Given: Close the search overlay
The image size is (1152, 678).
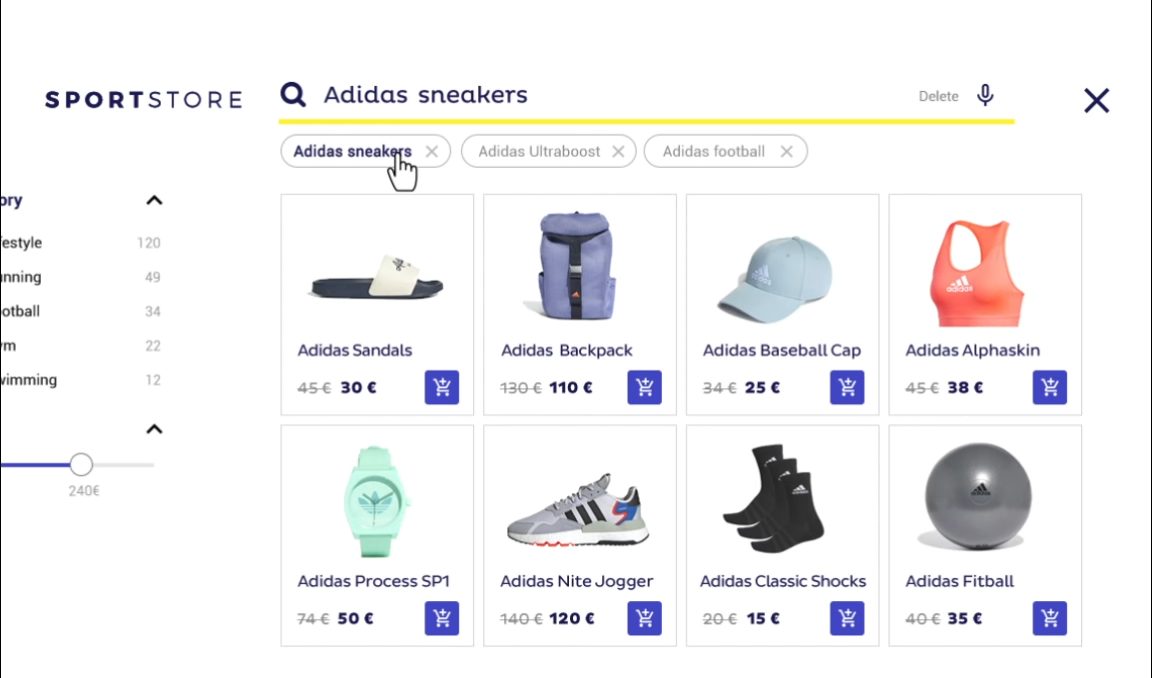Looking at the screenshot, I should tap(1096, 100).
